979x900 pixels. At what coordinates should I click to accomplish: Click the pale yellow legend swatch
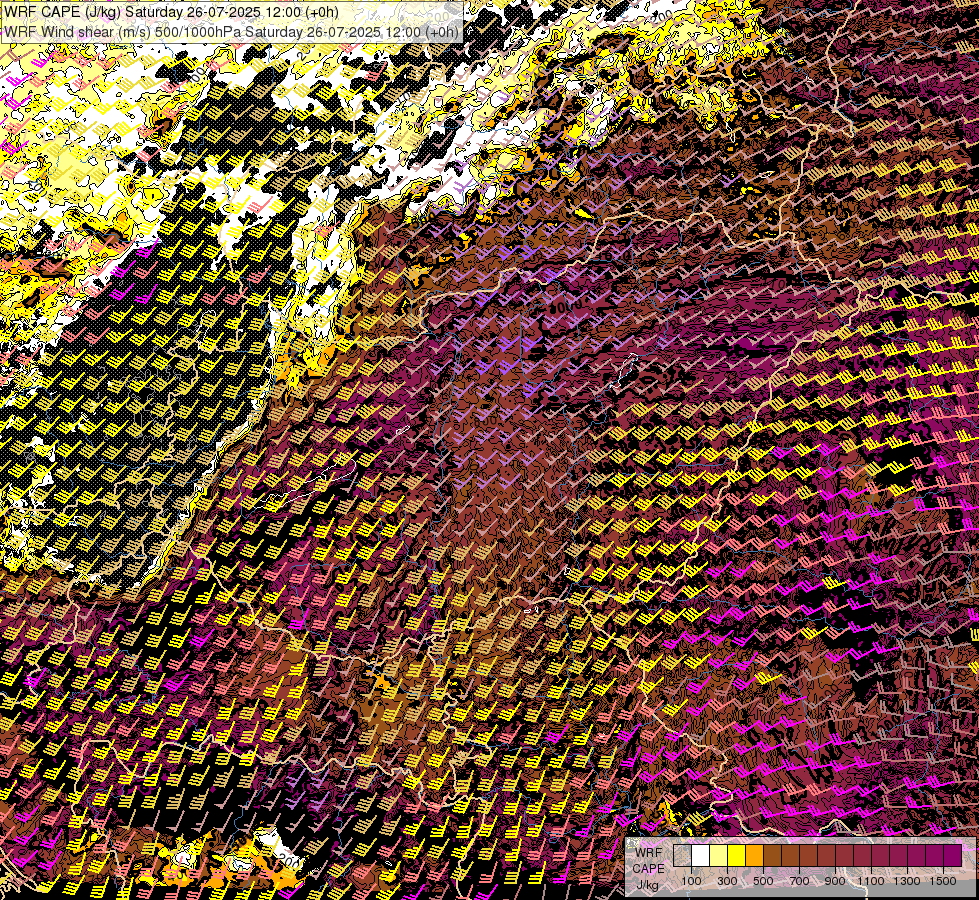(719, 855)
